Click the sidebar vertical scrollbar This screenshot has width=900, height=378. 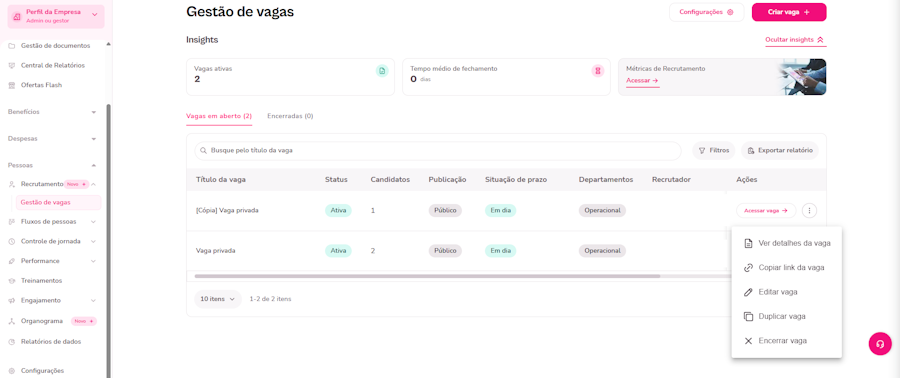(108, 241)
